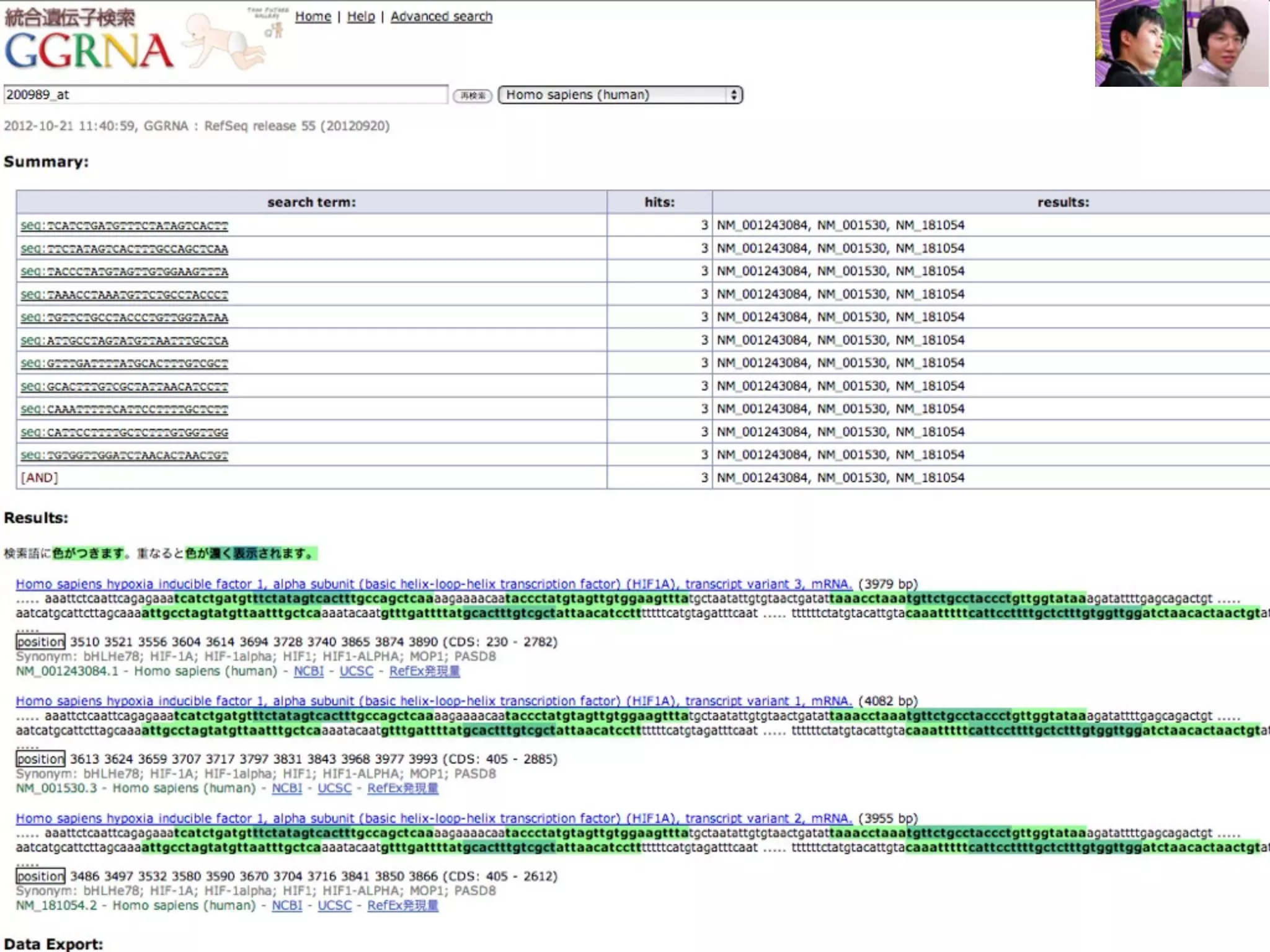Click the webcam thumbnail in the corner
1270x952 pixels.
[1181, 43]
